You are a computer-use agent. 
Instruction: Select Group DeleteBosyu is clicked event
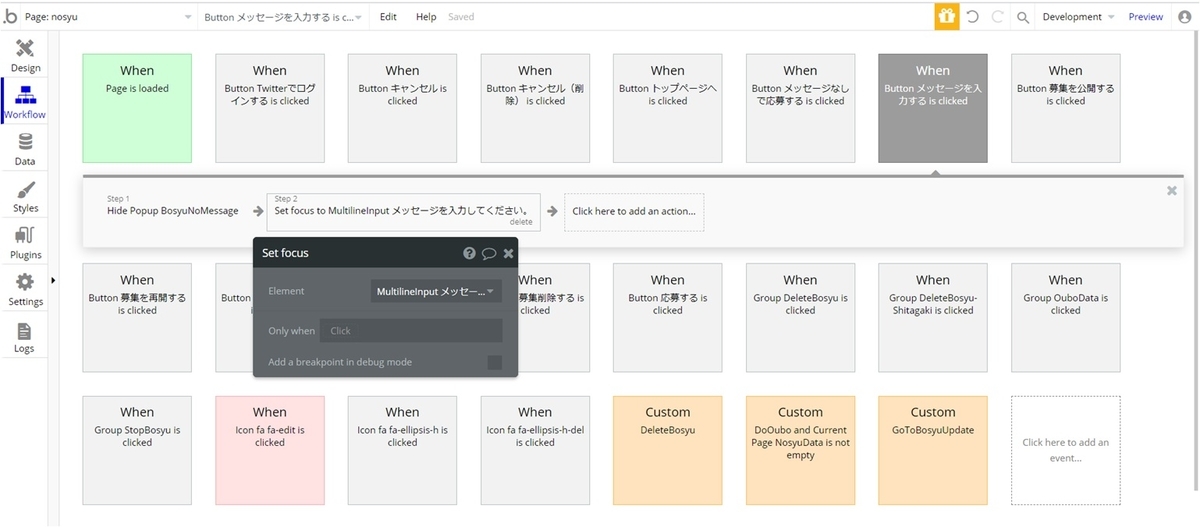pos(800,318)
